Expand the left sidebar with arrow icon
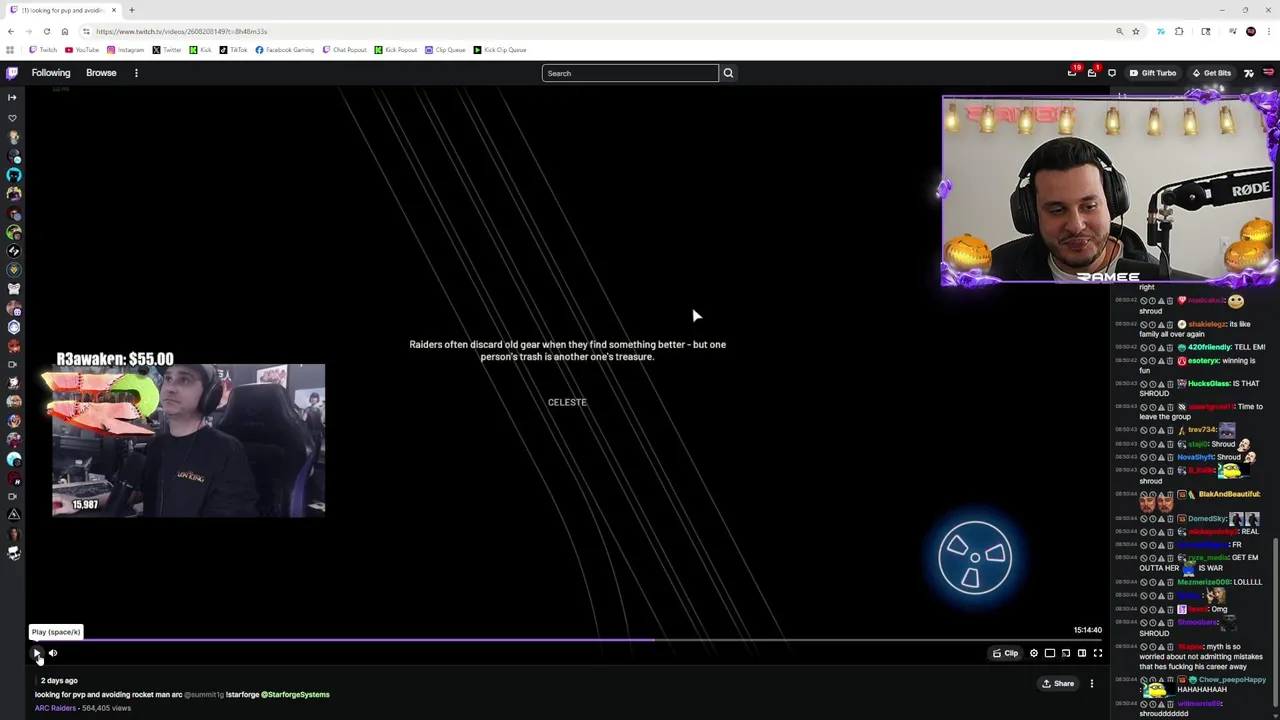Screen dimensions: 1280x720 (12, 97)
